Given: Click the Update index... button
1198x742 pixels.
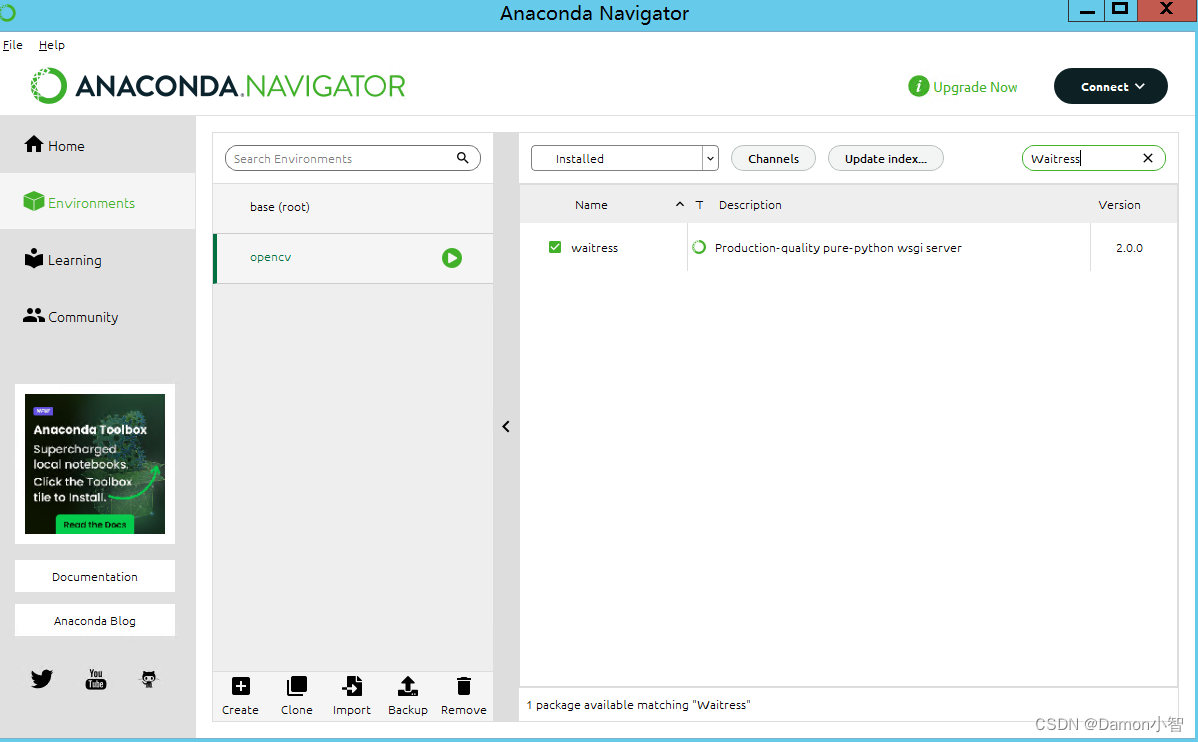Looking at the screenshot, I should click(886, 158).
